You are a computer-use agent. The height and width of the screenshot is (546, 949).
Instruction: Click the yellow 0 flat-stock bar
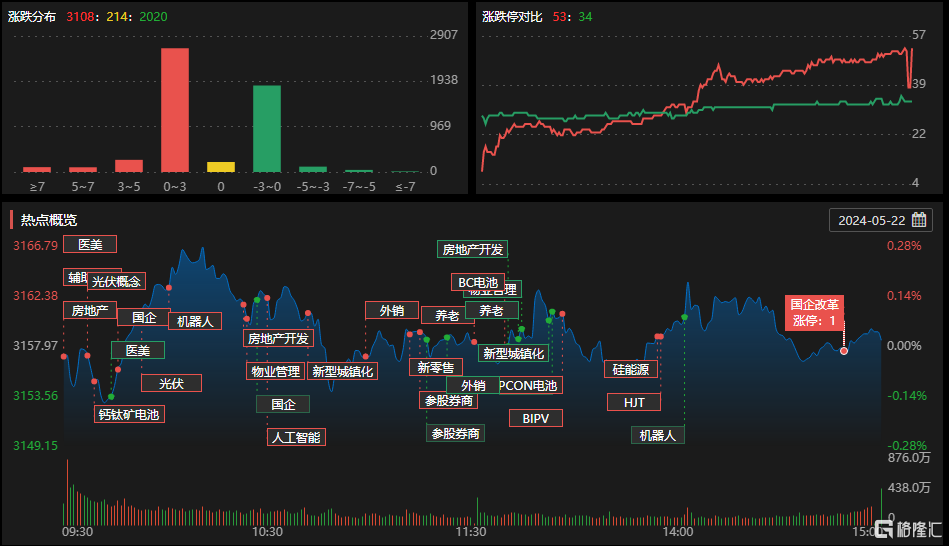(221, 167)
